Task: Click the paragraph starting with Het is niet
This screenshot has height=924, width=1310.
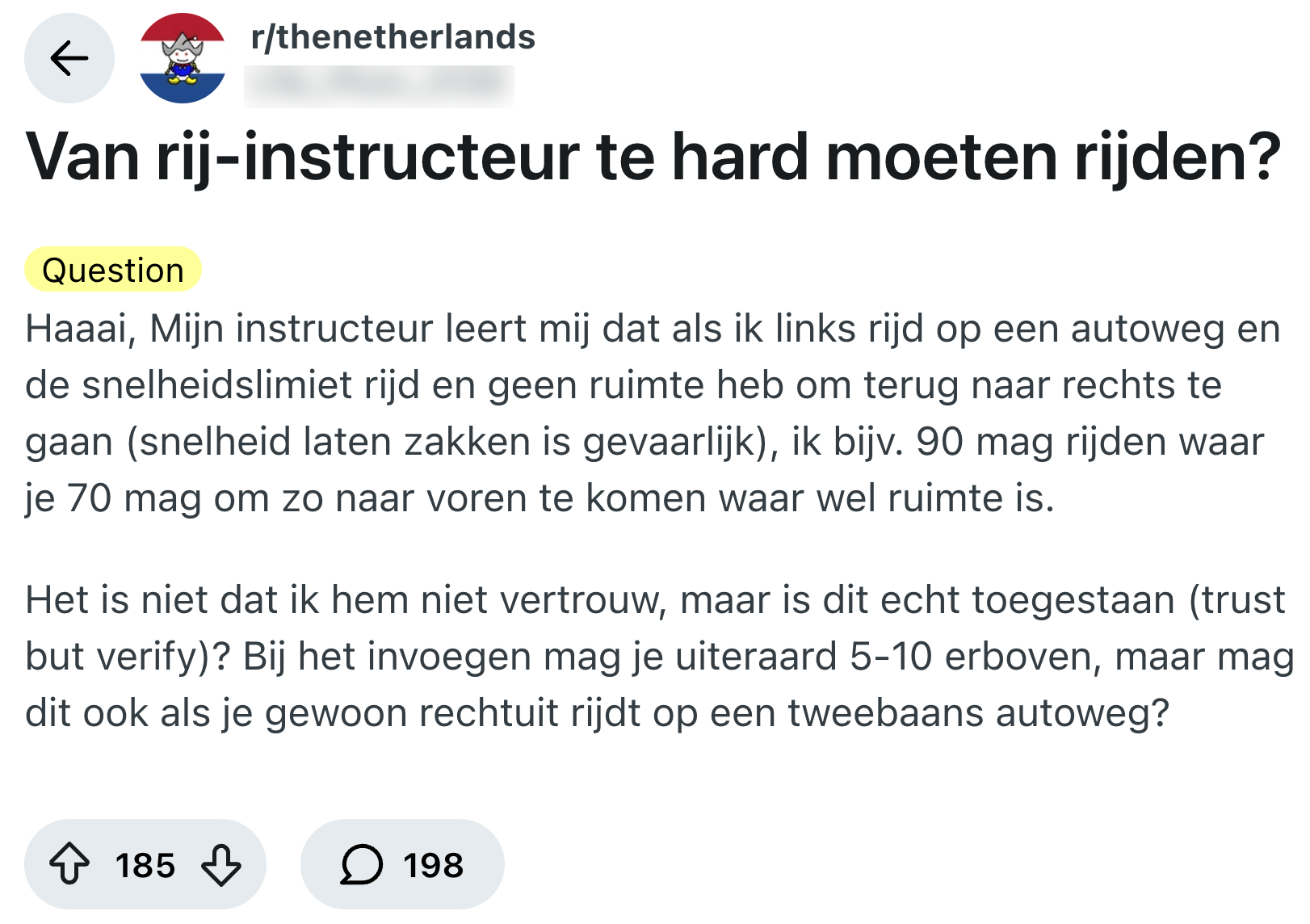Action: [653, 656]
